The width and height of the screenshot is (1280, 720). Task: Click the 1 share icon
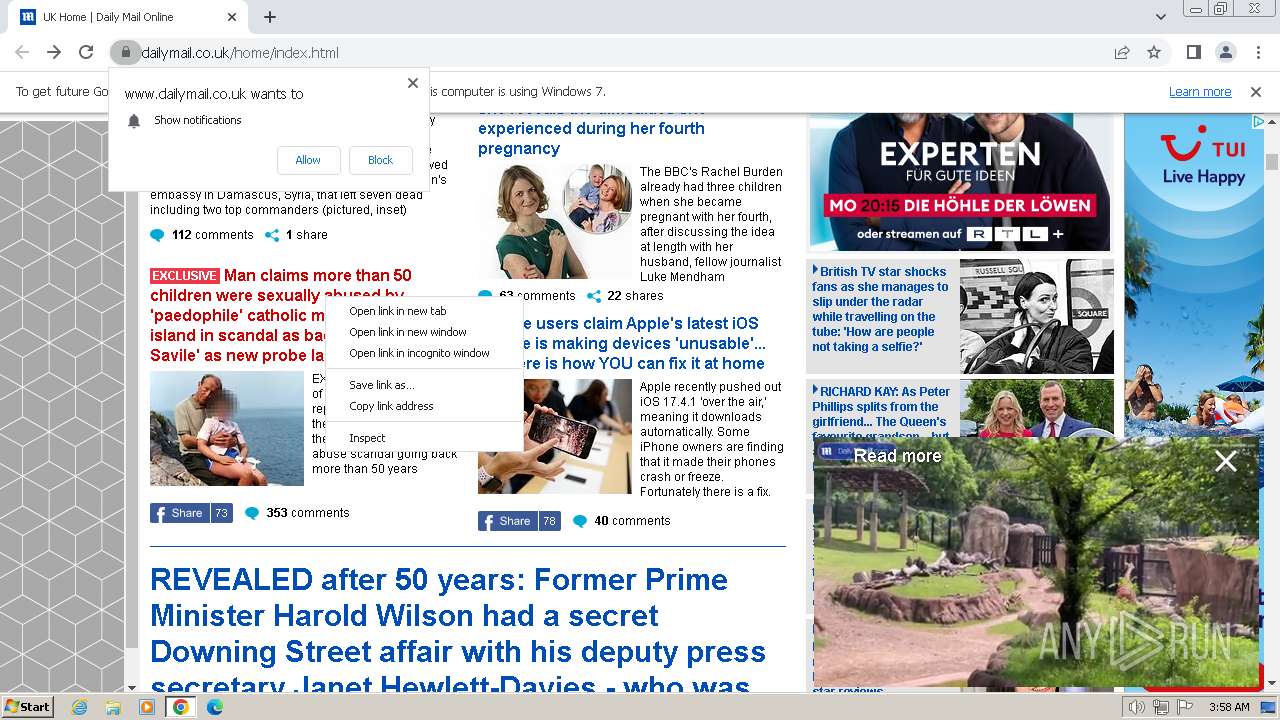point(272,236)
